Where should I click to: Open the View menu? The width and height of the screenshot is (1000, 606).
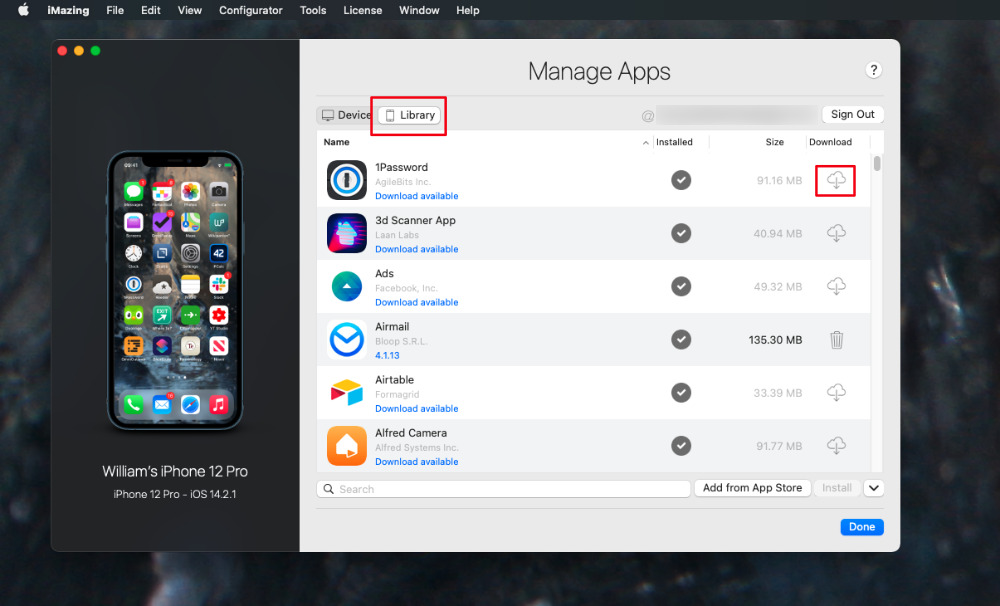[x=189, y=10]
